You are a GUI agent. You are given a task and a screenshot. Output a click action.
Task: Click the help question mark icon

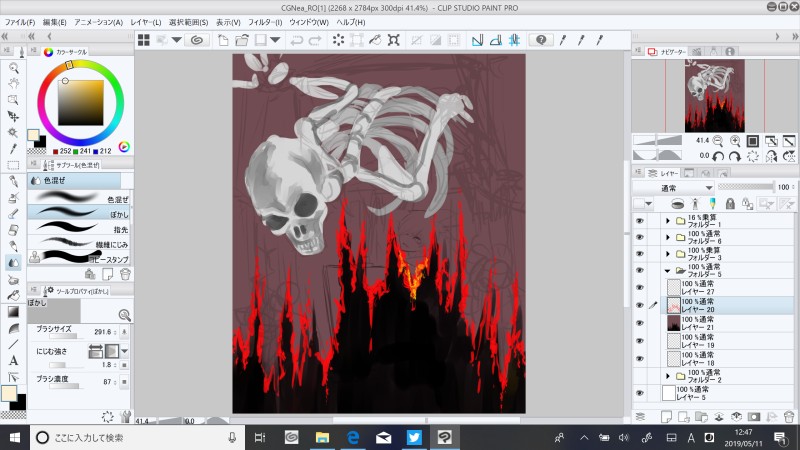[541, 40]
